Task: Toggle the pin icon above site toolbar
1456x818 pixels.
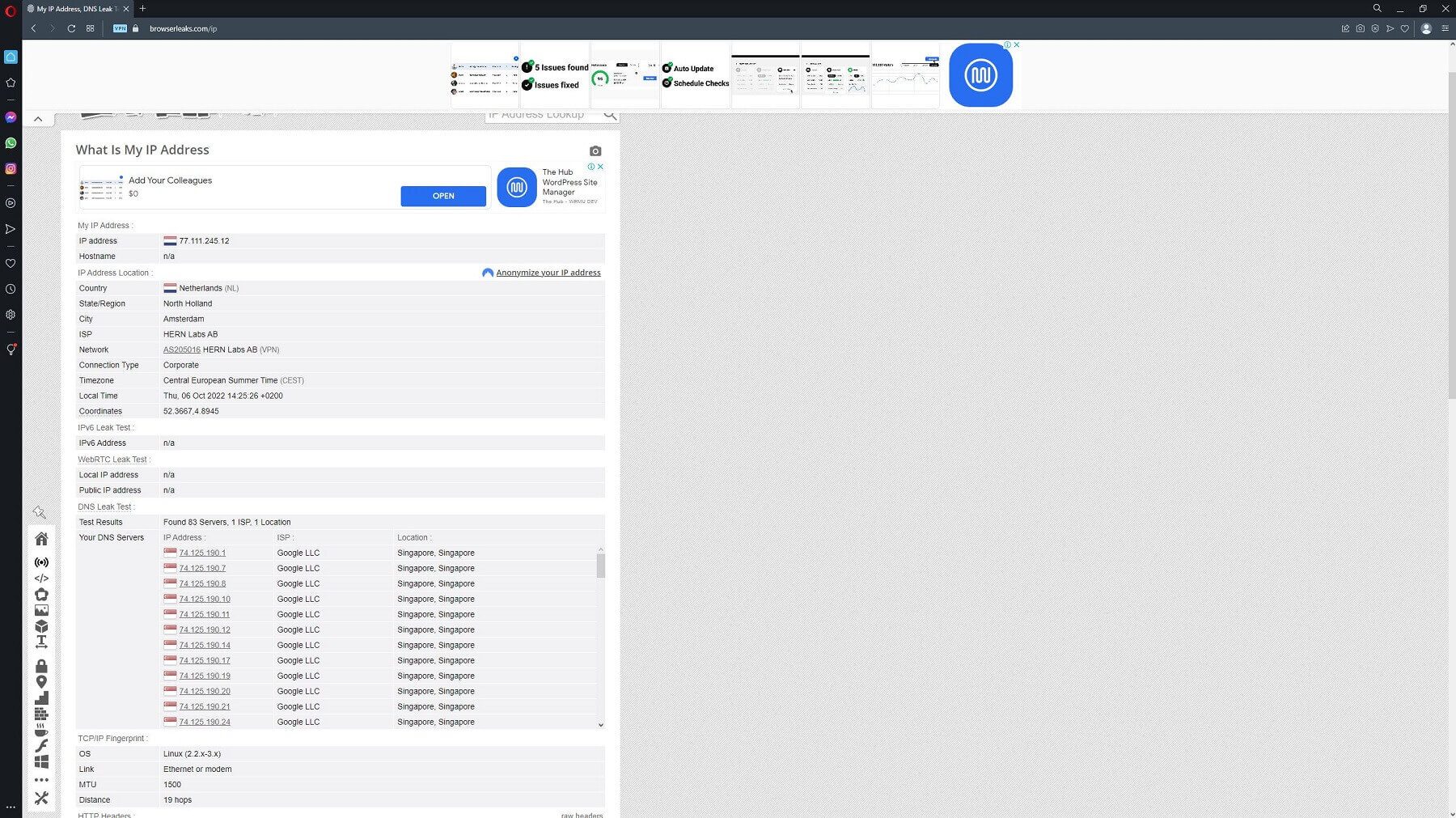Action: click(39, 512)
